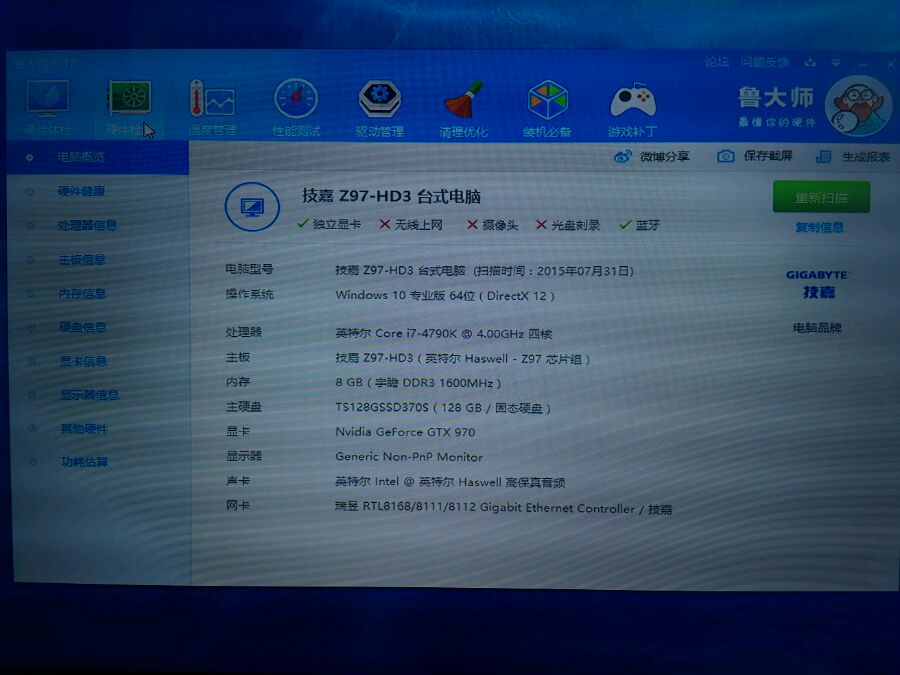Click the Generic Non-PnP Monitor value
Screen dimensions: 900x675
coord(409,457)
